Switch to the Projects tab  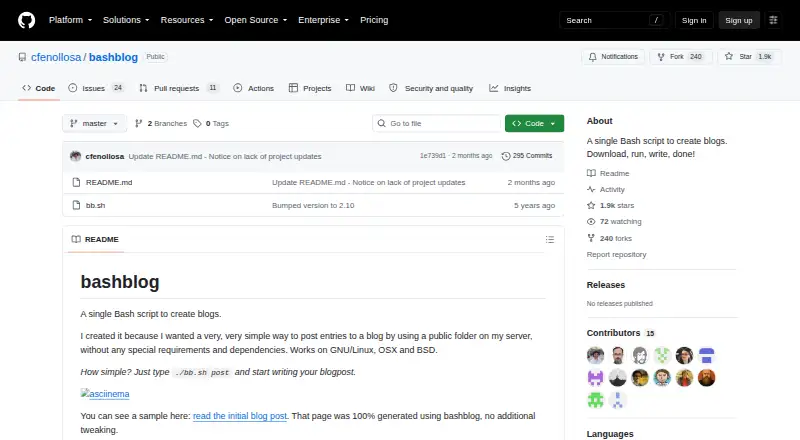(x=310, y=88)
